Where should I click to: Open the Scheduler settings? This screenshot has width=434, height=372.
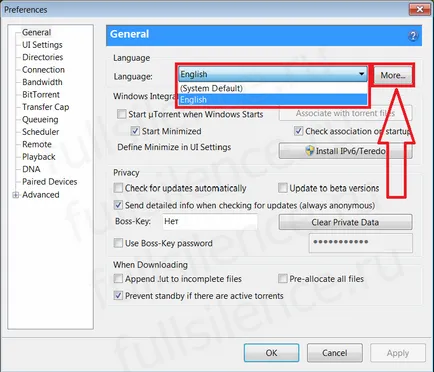pyautogui.click(x=40, y=132)
